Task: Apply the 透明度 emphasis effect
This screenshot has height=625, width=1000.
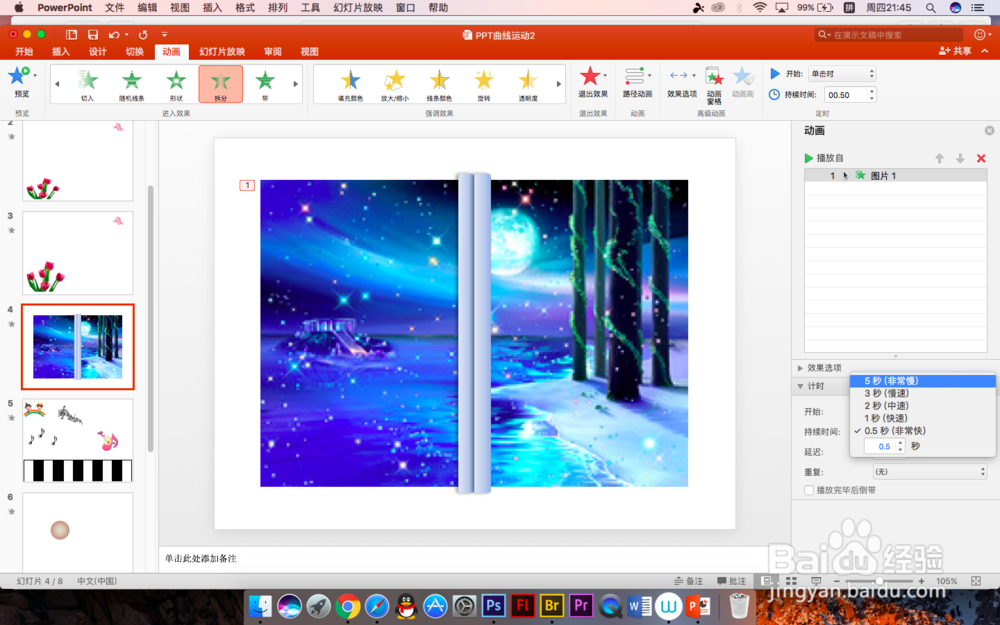Action: pos(528,84)
